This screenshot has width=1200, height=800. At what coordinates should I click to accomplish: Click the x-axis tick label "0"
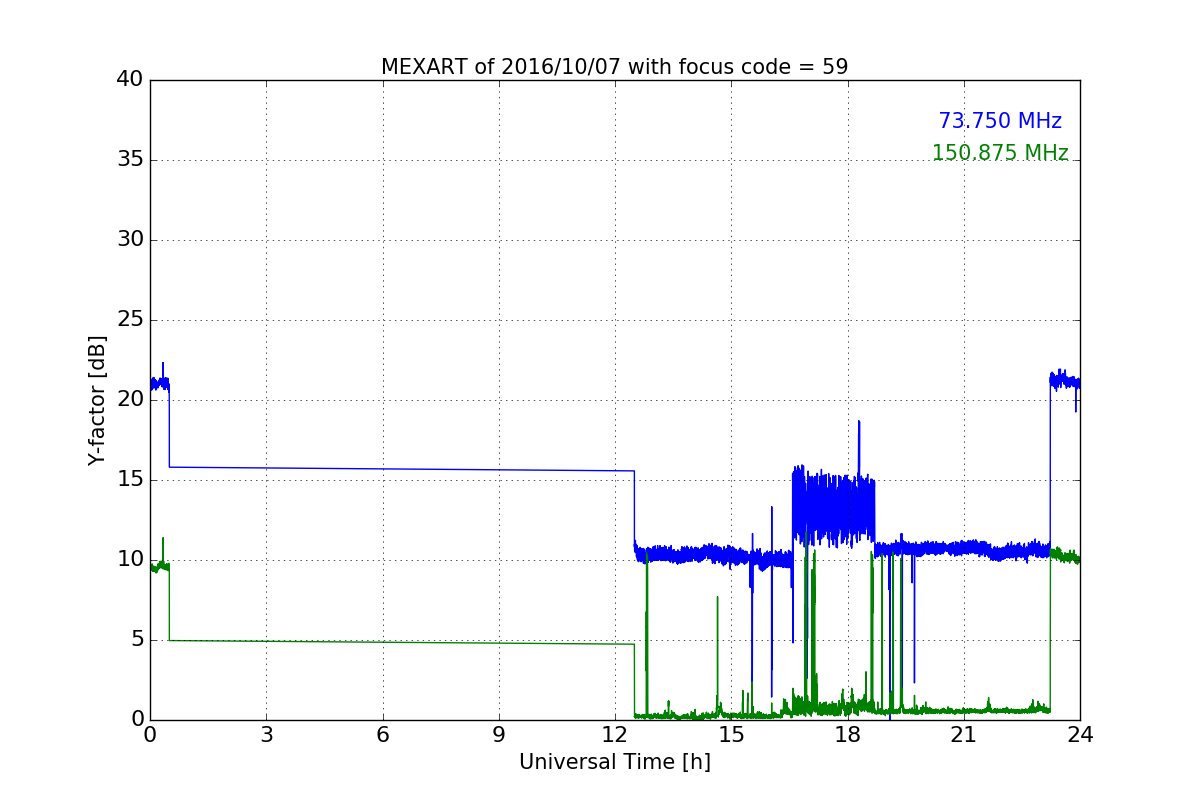(x=150, y=734)
